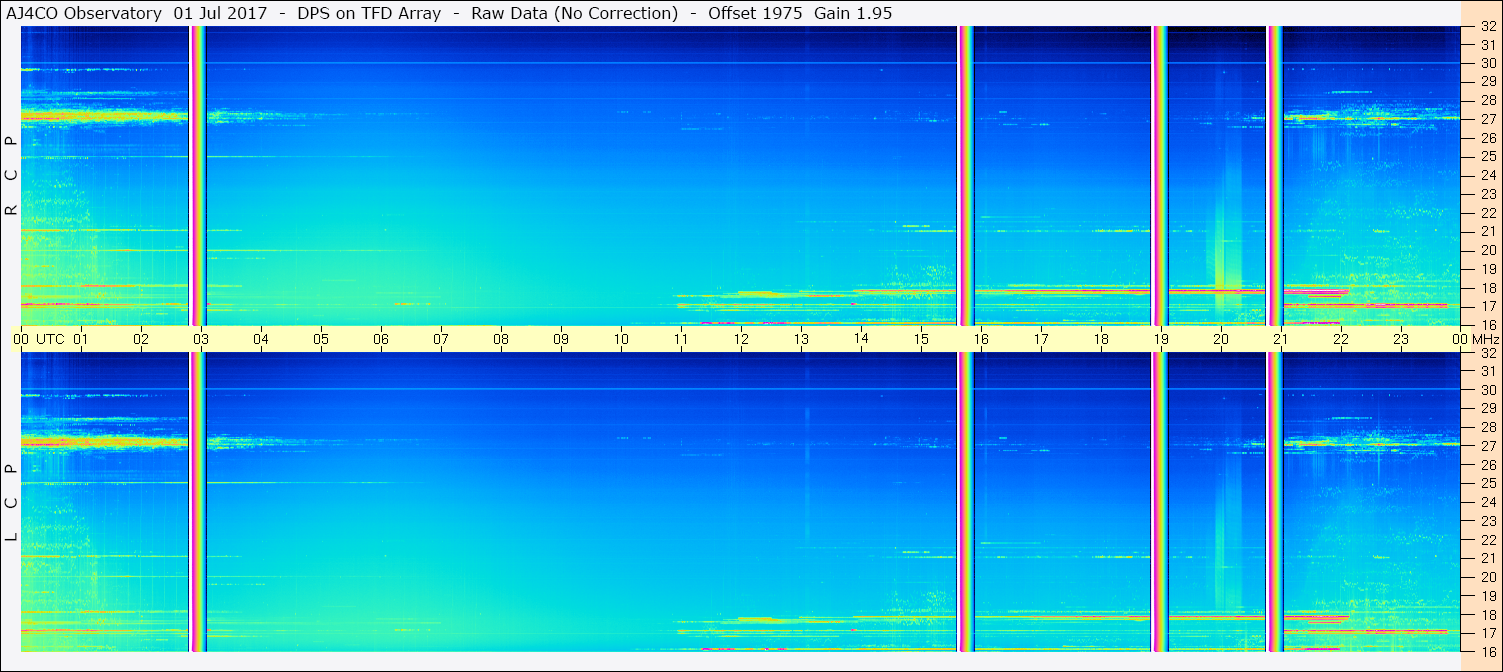This screenshot has width=1503, height=672.
Task: Click the '19' frequency label of the LCP panel
Action: click(1488, 596)
